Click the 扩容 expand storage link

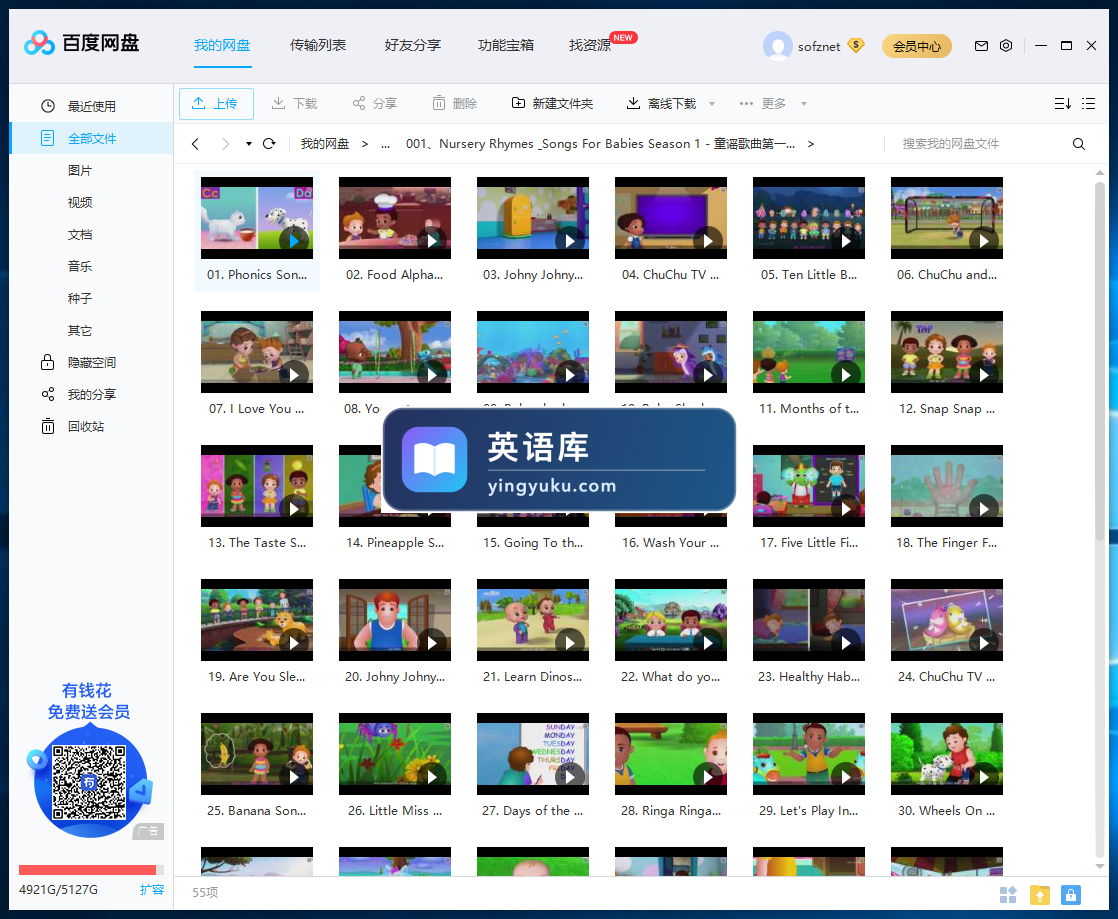(x=152, y=890)
